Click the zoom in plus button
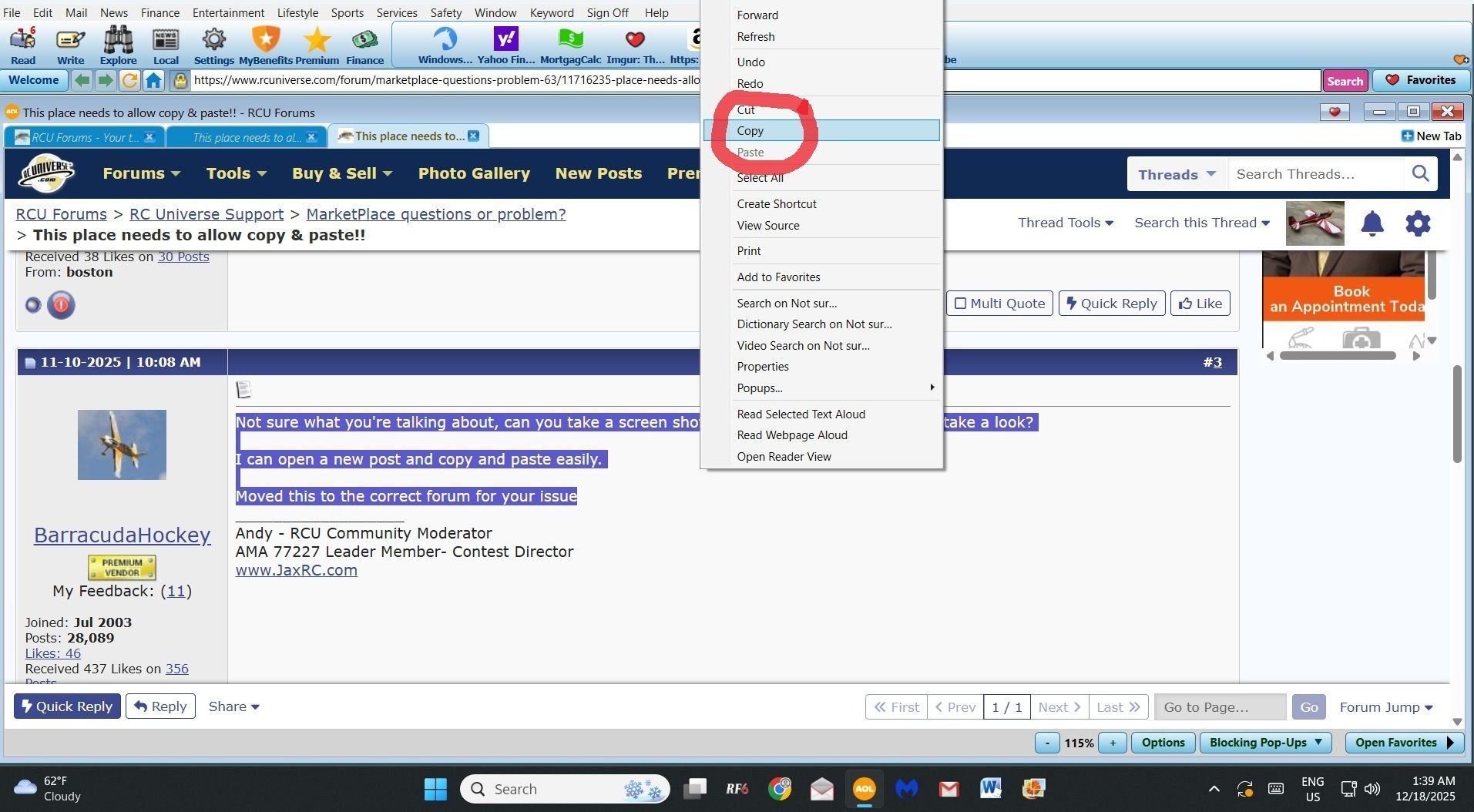 tap(1112, 743)
